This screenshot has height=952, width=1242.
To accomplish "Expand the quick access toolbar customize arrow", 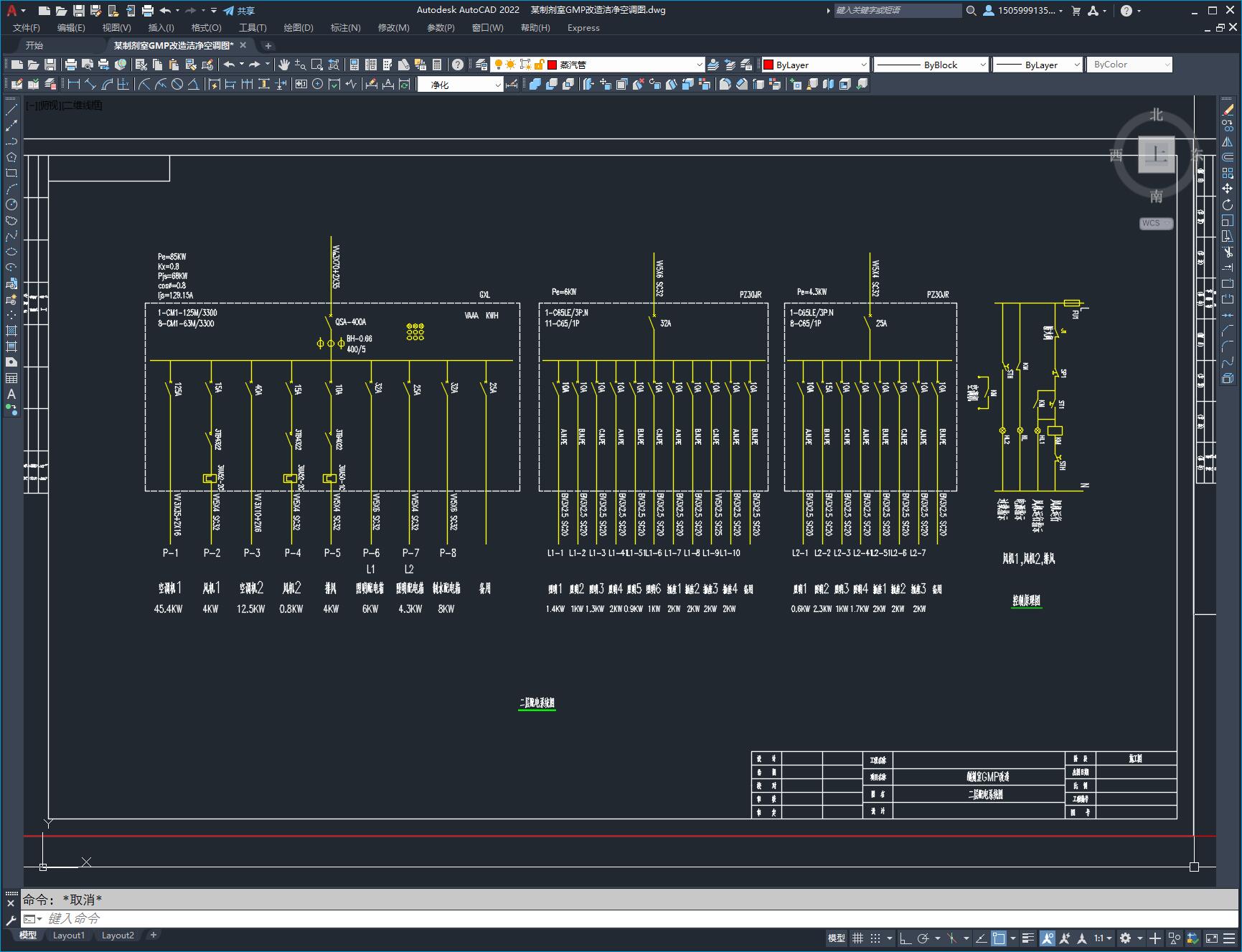I will point(214,11).
